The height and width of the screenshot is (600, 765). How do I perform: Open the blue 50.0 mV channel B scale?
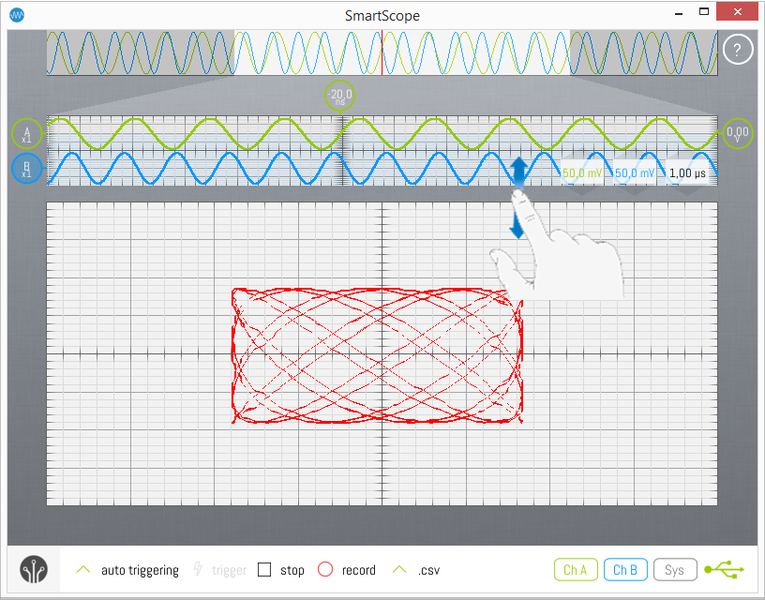634,173
